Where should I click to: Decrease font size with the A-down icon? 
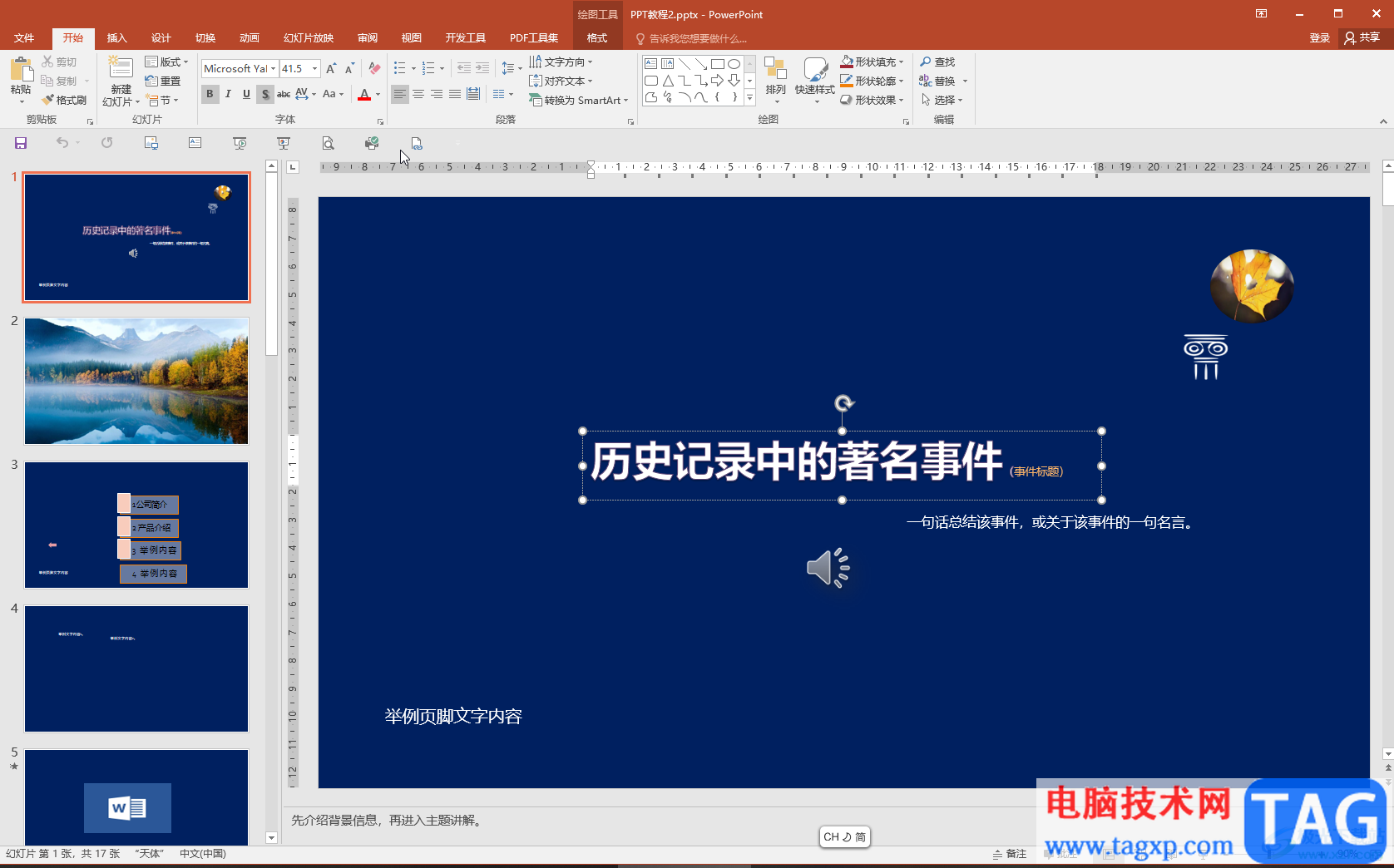click(x=349, y=69)
